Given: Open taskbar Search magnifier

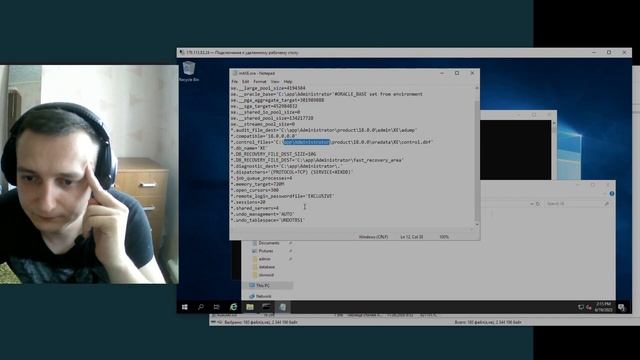Looking at the screenshot, I should (200, 307).
